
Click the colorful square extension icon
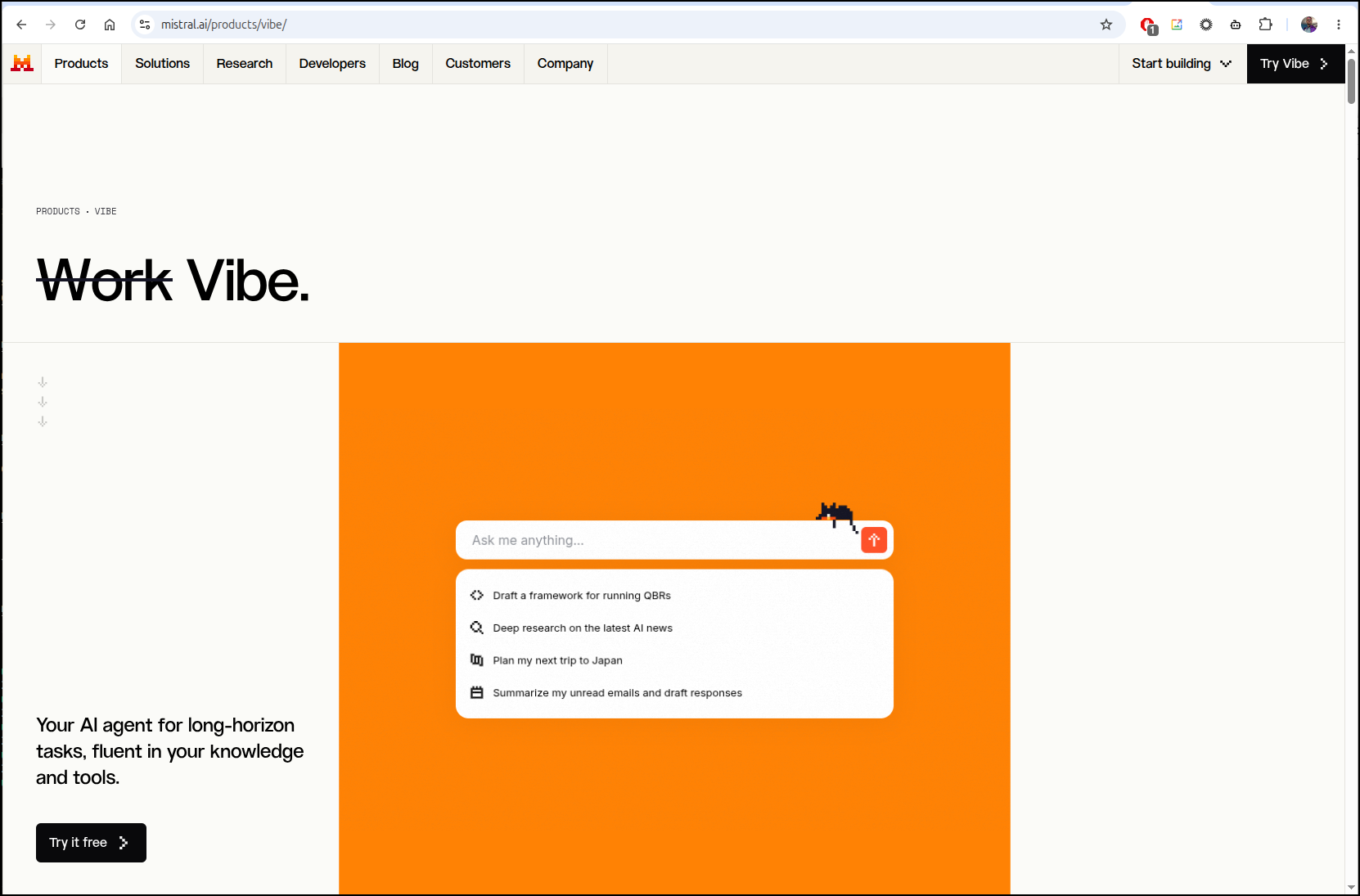(x=1177, y=25)
